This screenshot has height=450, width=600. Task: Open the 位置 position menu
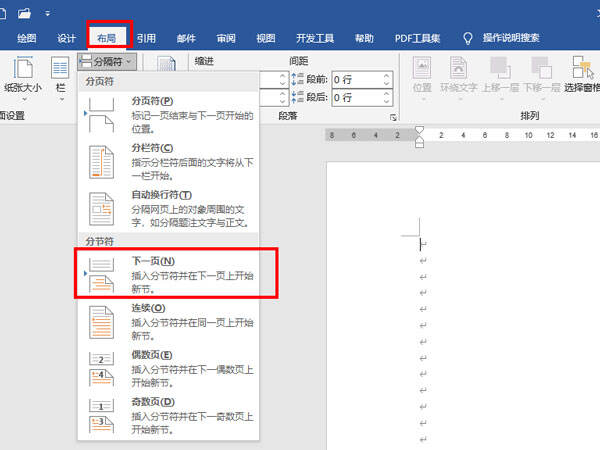pyautogui.click(x=422, y=79)
